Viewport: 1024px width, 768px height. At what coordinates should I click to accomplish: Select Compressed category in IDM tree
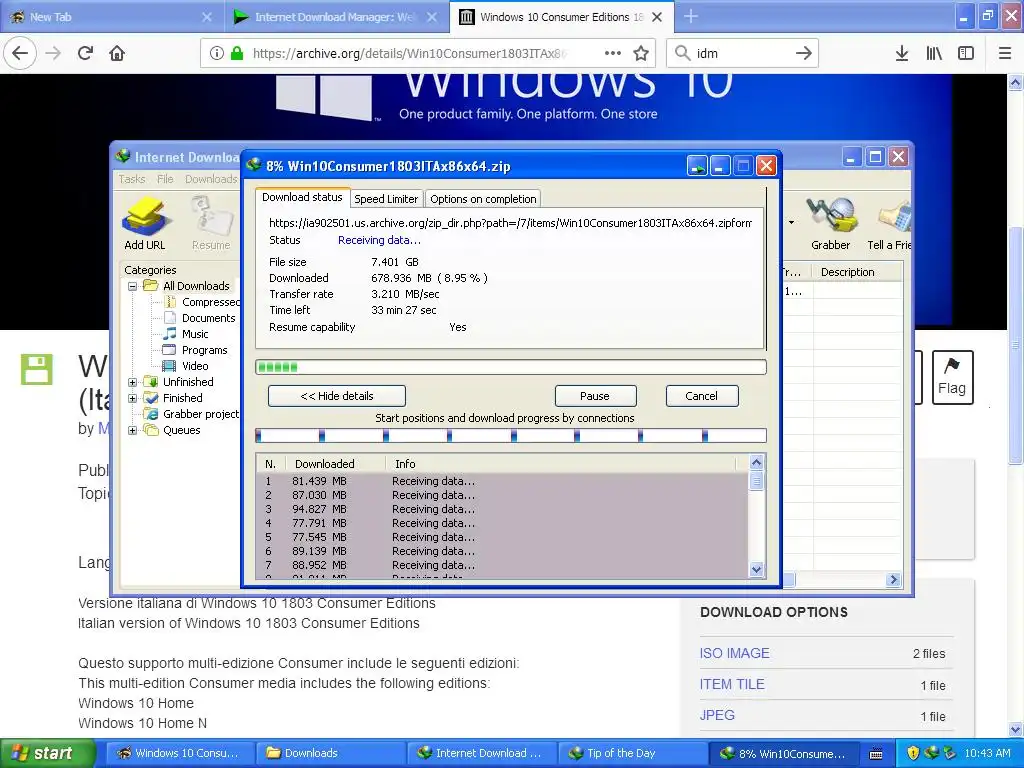[202, 302]
